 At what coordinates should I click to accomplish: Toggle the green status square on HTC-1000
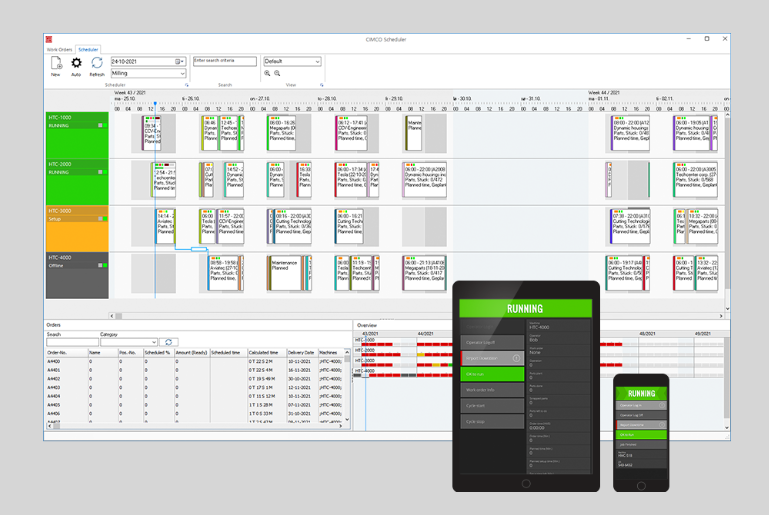point(105,126)
